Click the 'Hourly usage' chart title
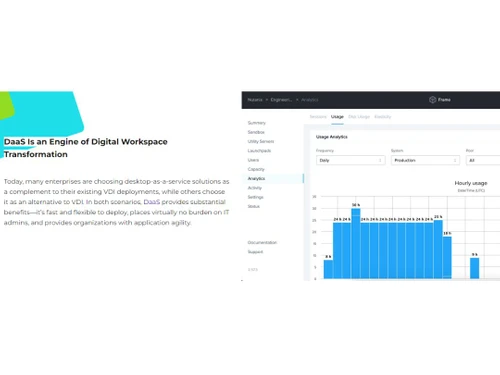Image resolution: width=500 pixels, height=375 pixels. coord(471,183)
